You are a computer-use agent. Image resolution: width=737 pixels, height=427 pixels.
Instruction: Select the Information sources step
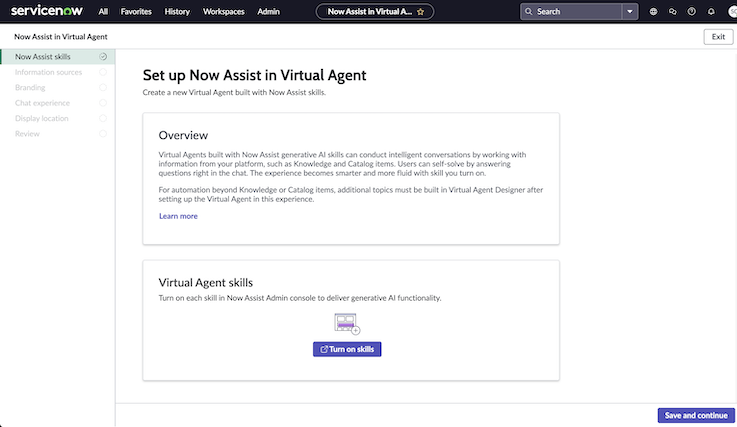57,72
